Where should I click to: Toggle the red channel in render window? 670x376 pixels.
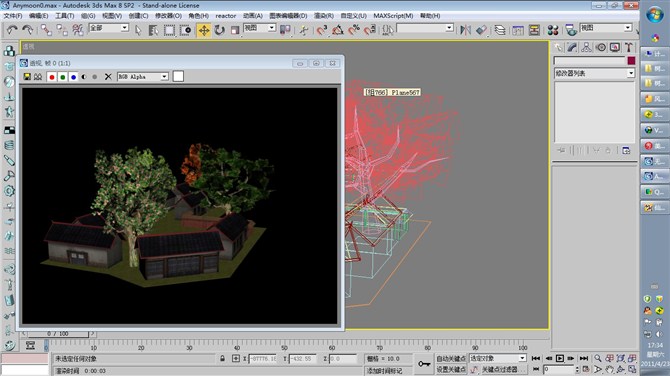[x=52, y=77]
